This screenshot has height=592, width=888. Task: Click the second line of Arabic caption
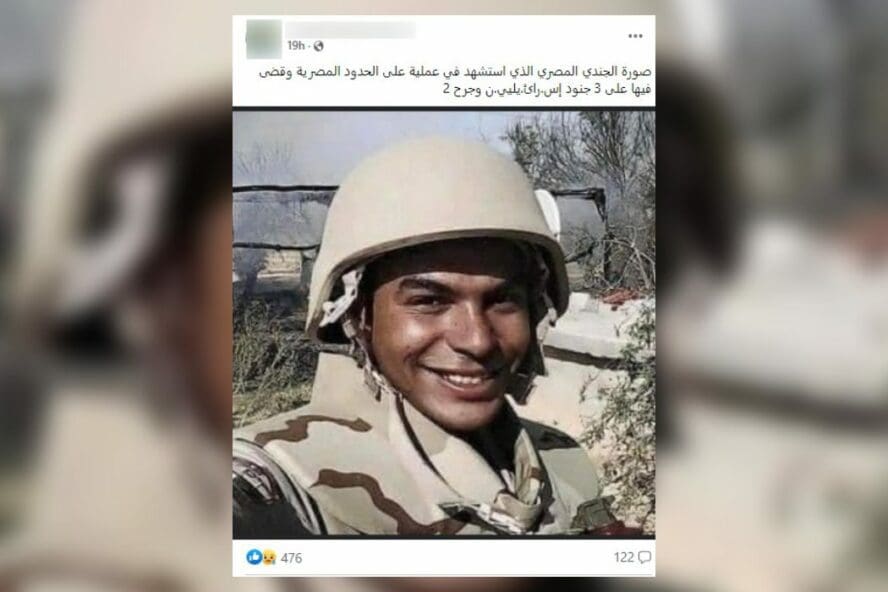(x=547, y=90)
